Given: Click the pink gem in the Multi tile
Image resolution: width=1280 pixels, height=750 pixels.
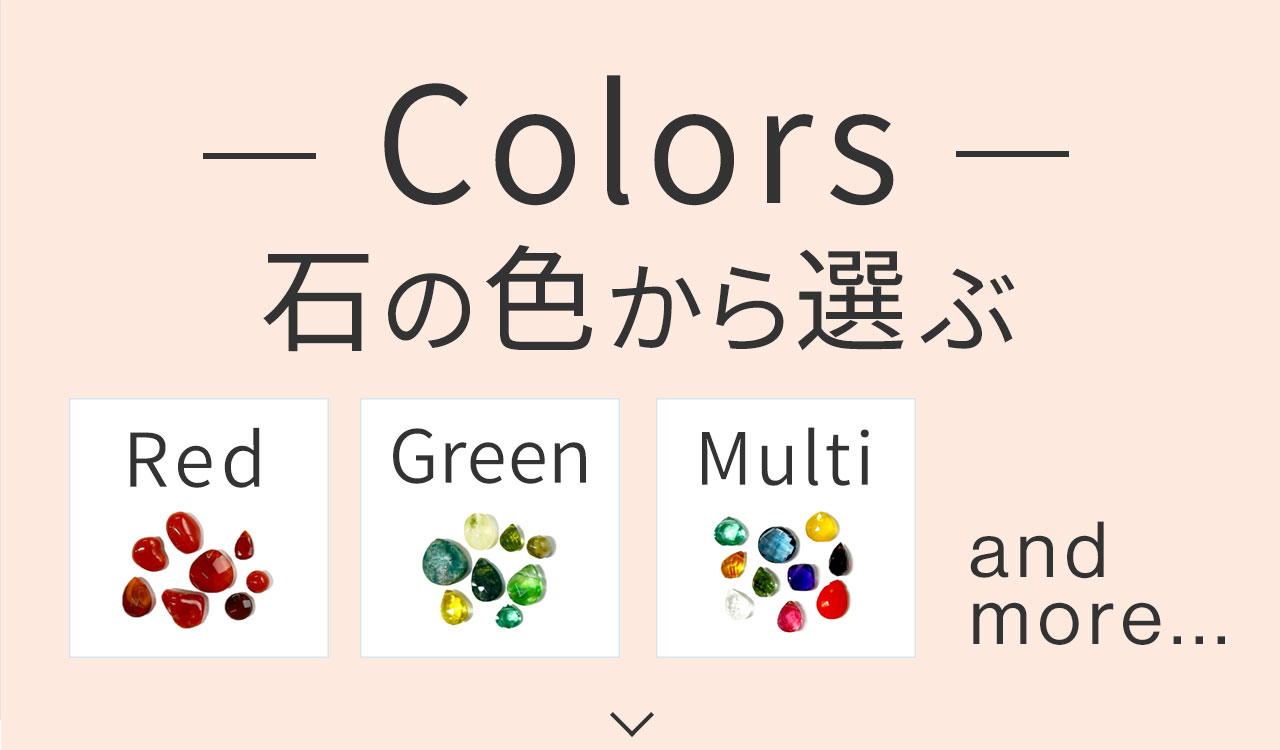Looking at the screenshot, I should click(x=791, y=615).
